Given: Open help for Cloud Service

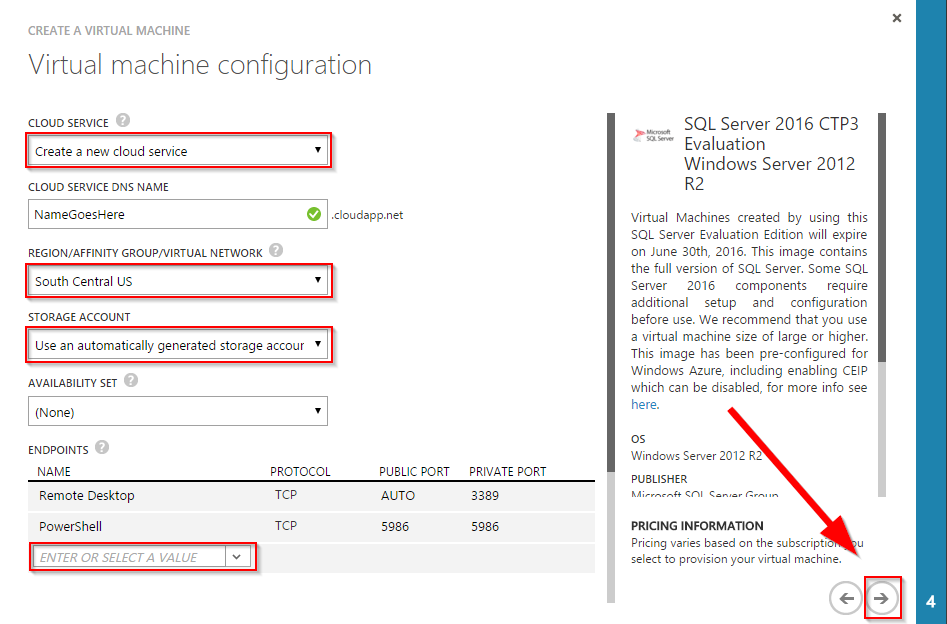Looking at the screenshot, I should [123, 120].
